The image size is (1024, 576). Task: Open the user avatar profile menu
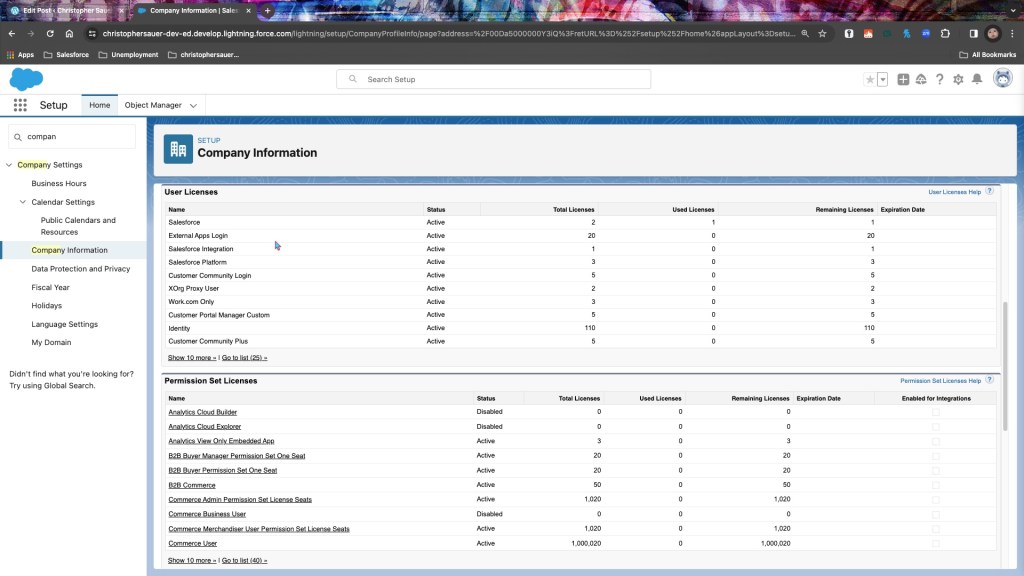tap(1002, 79)
